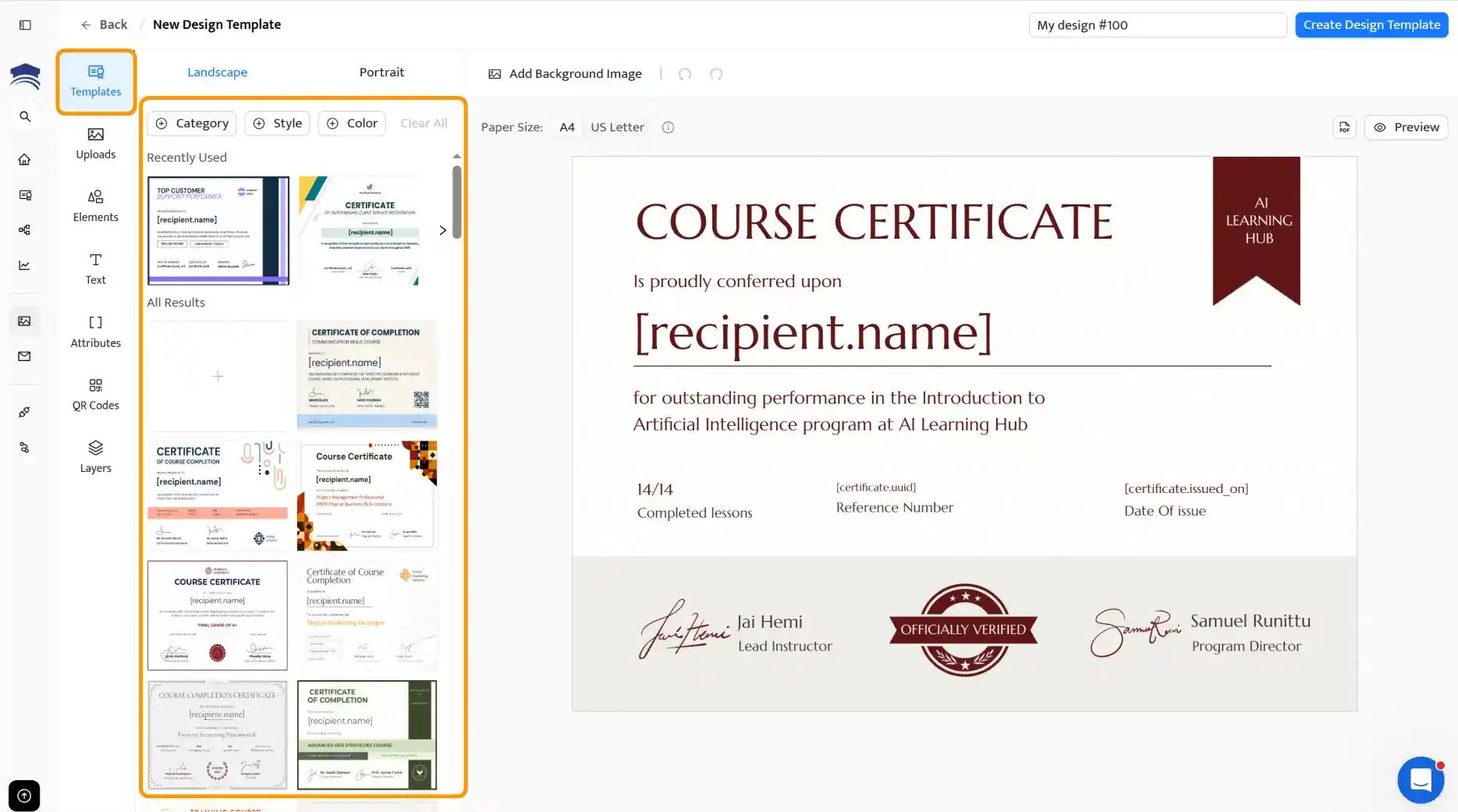Select A4 paper size
The height and width of the screenshot is (812, 1458).
tap(567, 127)
